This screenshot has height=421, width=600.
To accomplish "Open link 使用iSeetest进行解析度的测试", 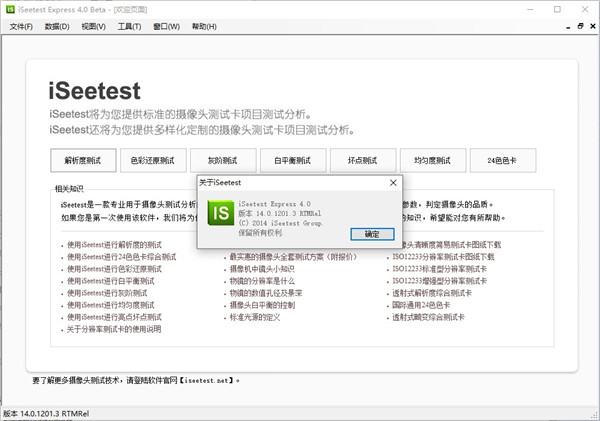I will click(114, 245).
